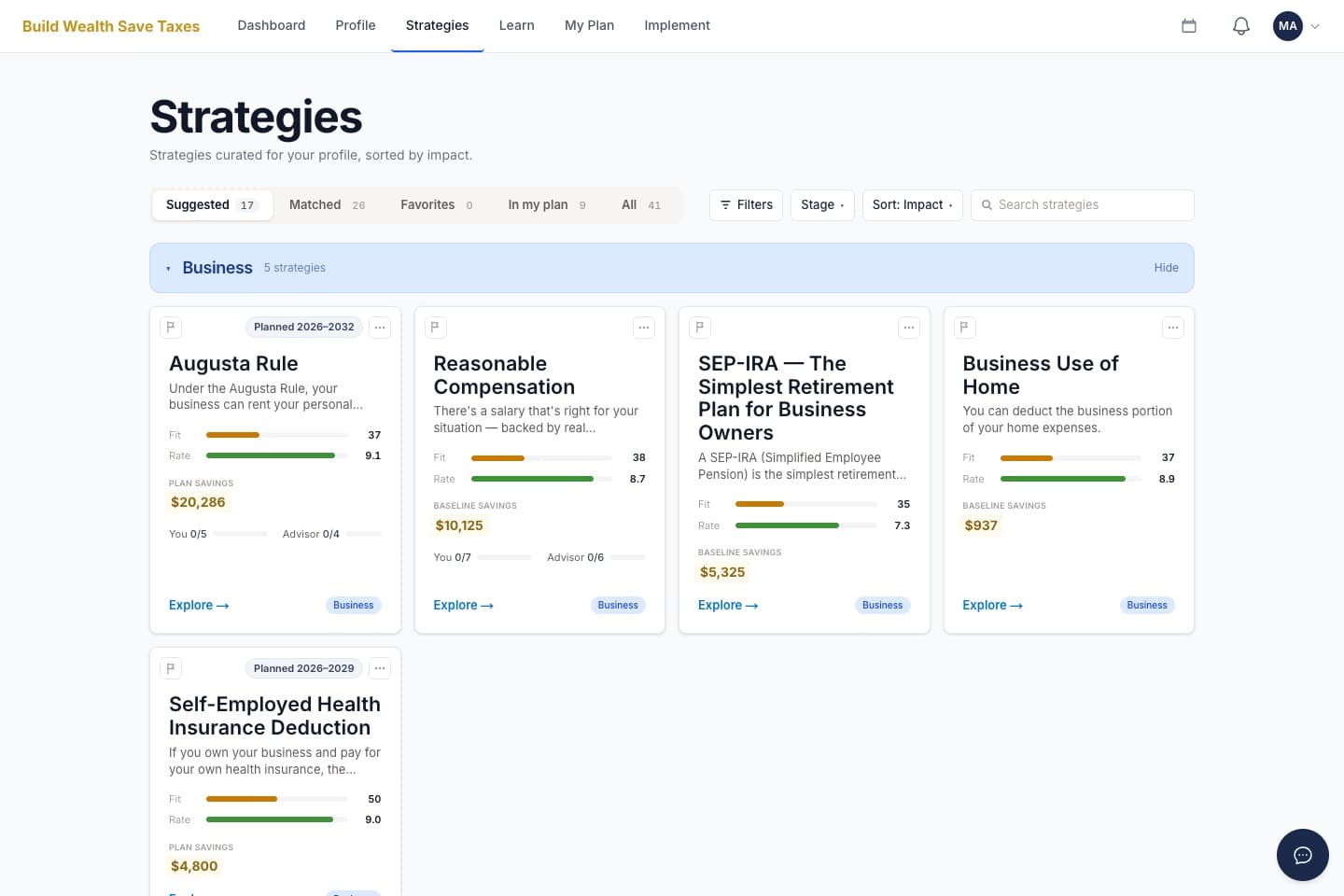
Task: Explore the SEP-IRA strategy
Action: tap(728, 606)
